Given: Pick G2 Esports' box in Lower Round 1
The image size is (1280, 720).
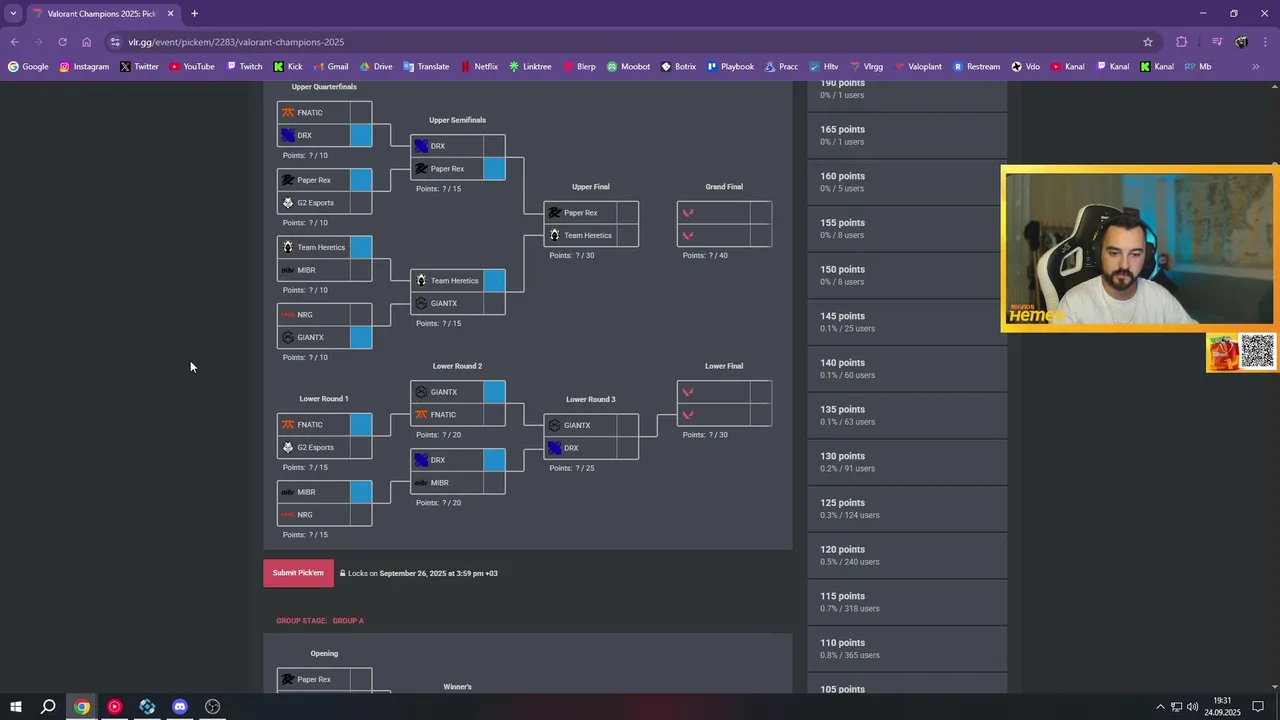Looking at the screenshot, I should click(x=361, y=448).
